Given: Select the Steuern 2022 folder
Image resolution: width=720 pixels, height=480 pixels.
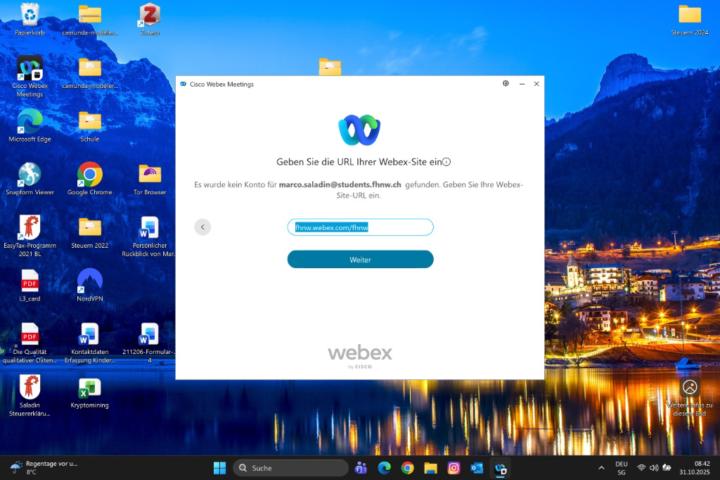Looking at the screenshot, I should 90,232.
